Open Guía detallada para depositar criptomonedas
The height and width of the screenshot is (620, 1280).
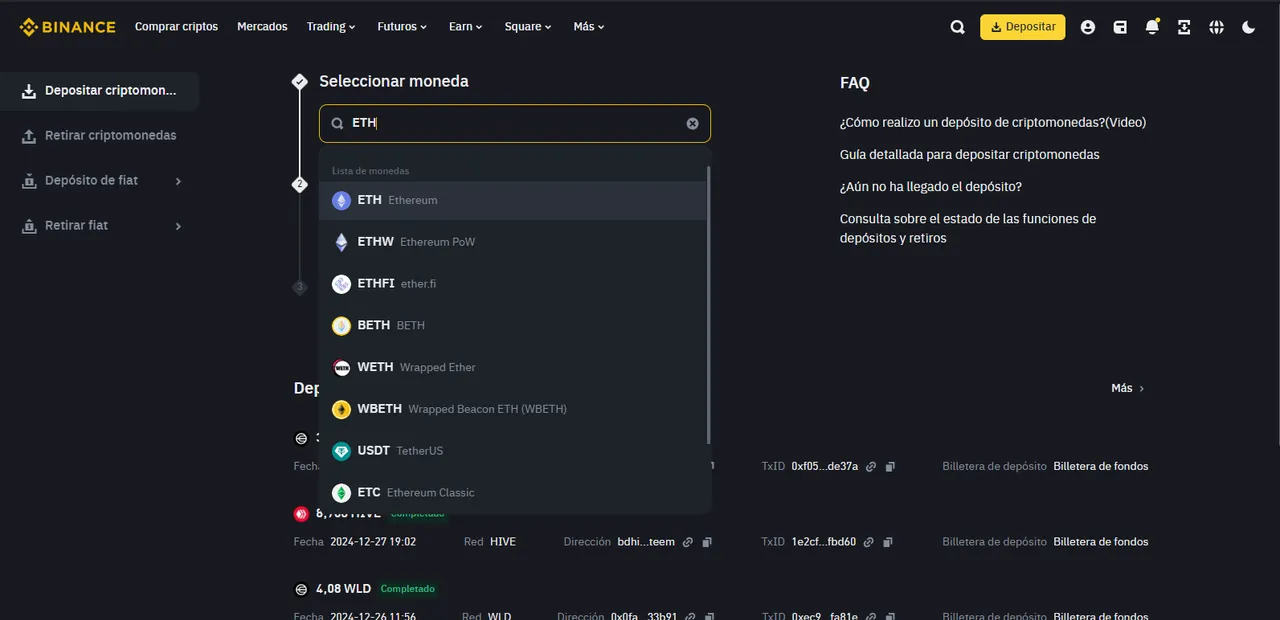coord(970,155)
